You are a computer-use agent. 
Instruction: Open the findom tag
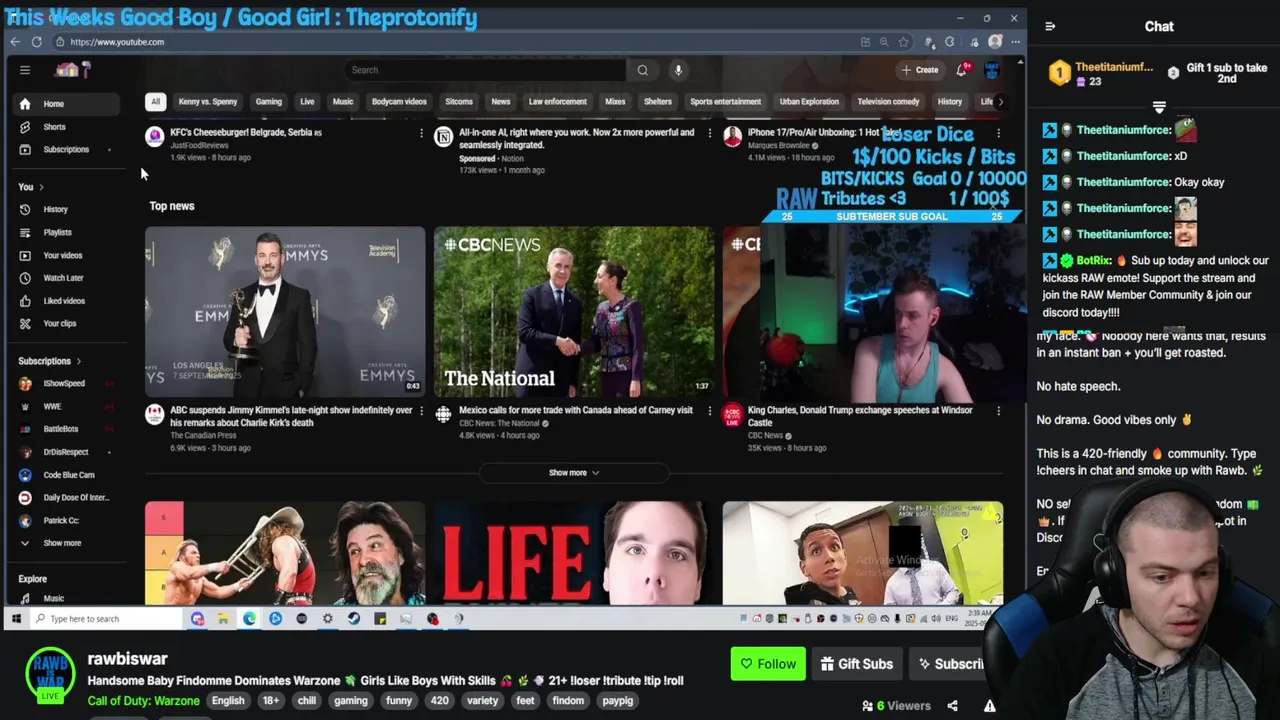coord(568,701)
